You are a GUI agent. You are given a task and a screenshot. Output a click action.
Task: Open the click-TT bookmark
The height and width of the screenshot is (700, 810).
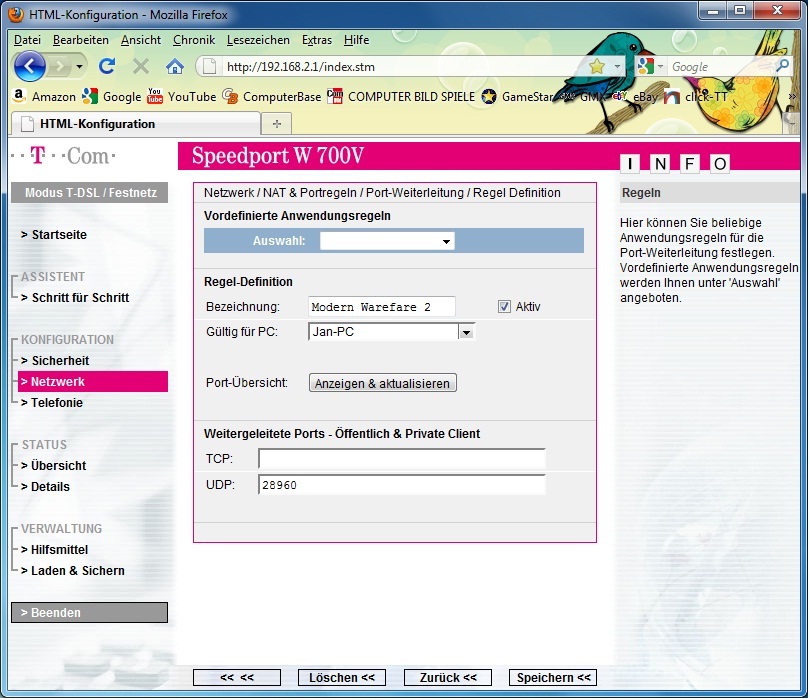695,97
